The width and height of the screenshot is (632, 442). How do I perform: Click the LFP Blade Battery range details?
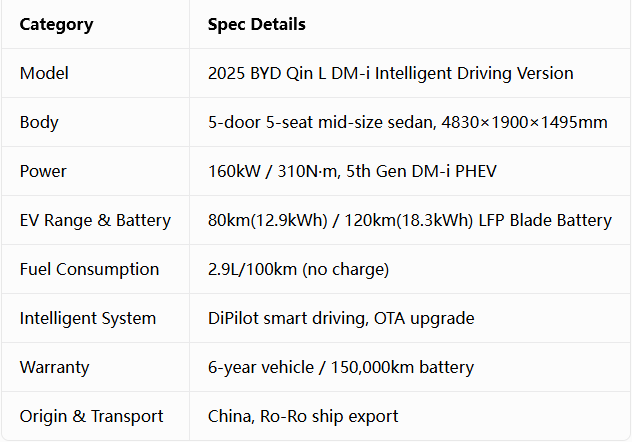tap(410, 220)
